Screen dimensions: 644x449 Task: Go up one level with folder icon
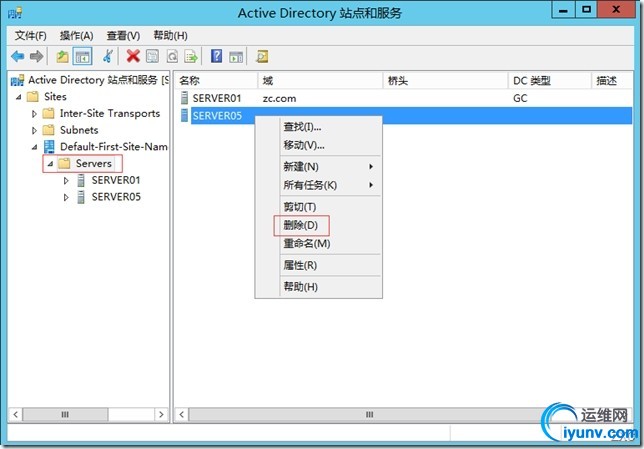point(62,56)
